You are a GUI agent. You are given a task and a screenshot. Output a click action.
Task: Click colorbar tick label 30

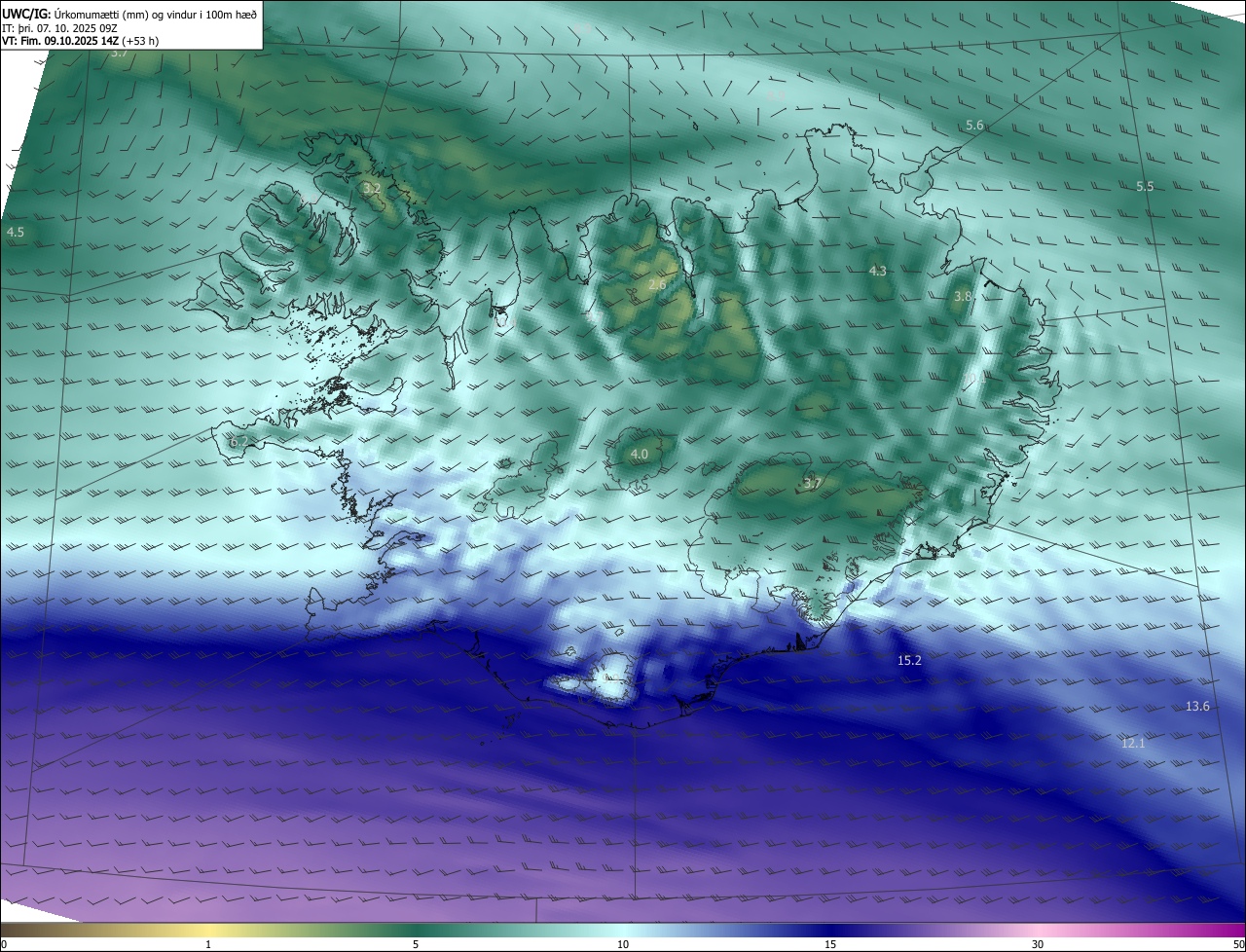click(1038, 944)
